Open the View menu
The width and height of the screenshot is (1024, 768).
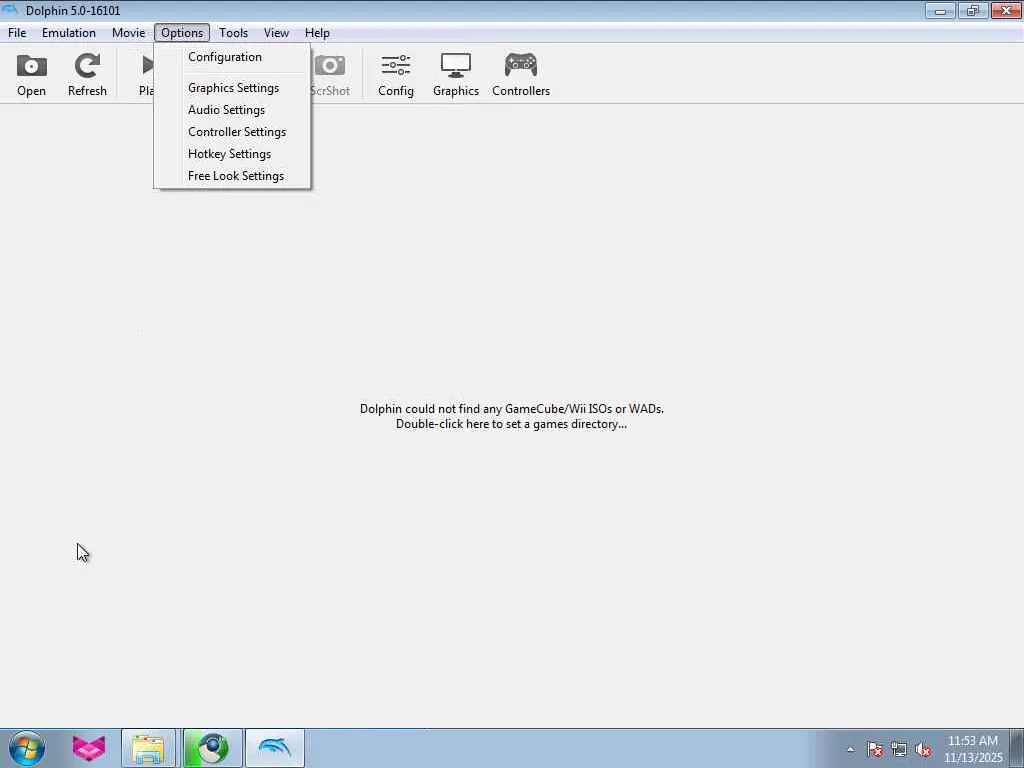coord(276,33)
